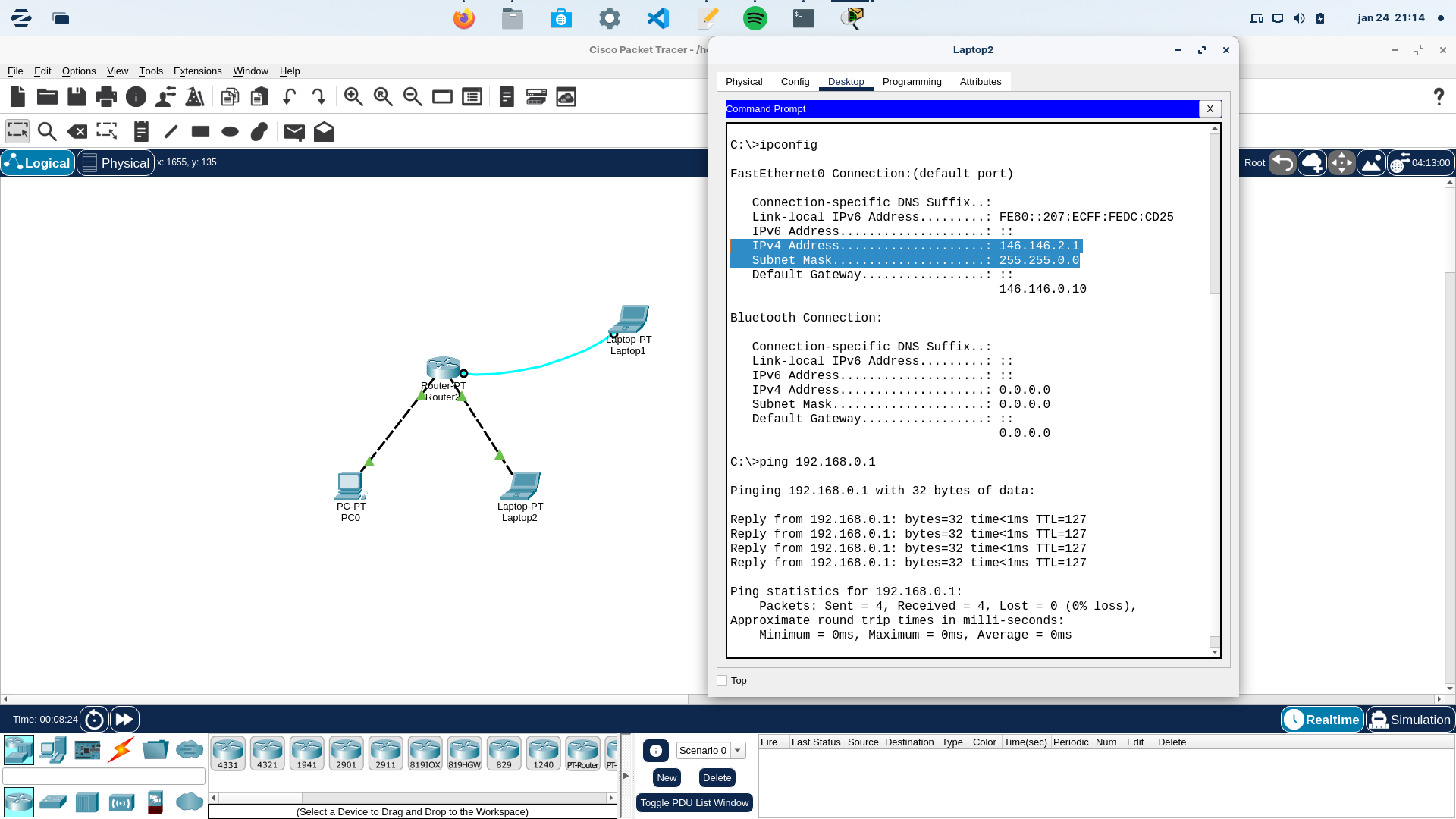Toggle Logical view layout button

point(37,162)
